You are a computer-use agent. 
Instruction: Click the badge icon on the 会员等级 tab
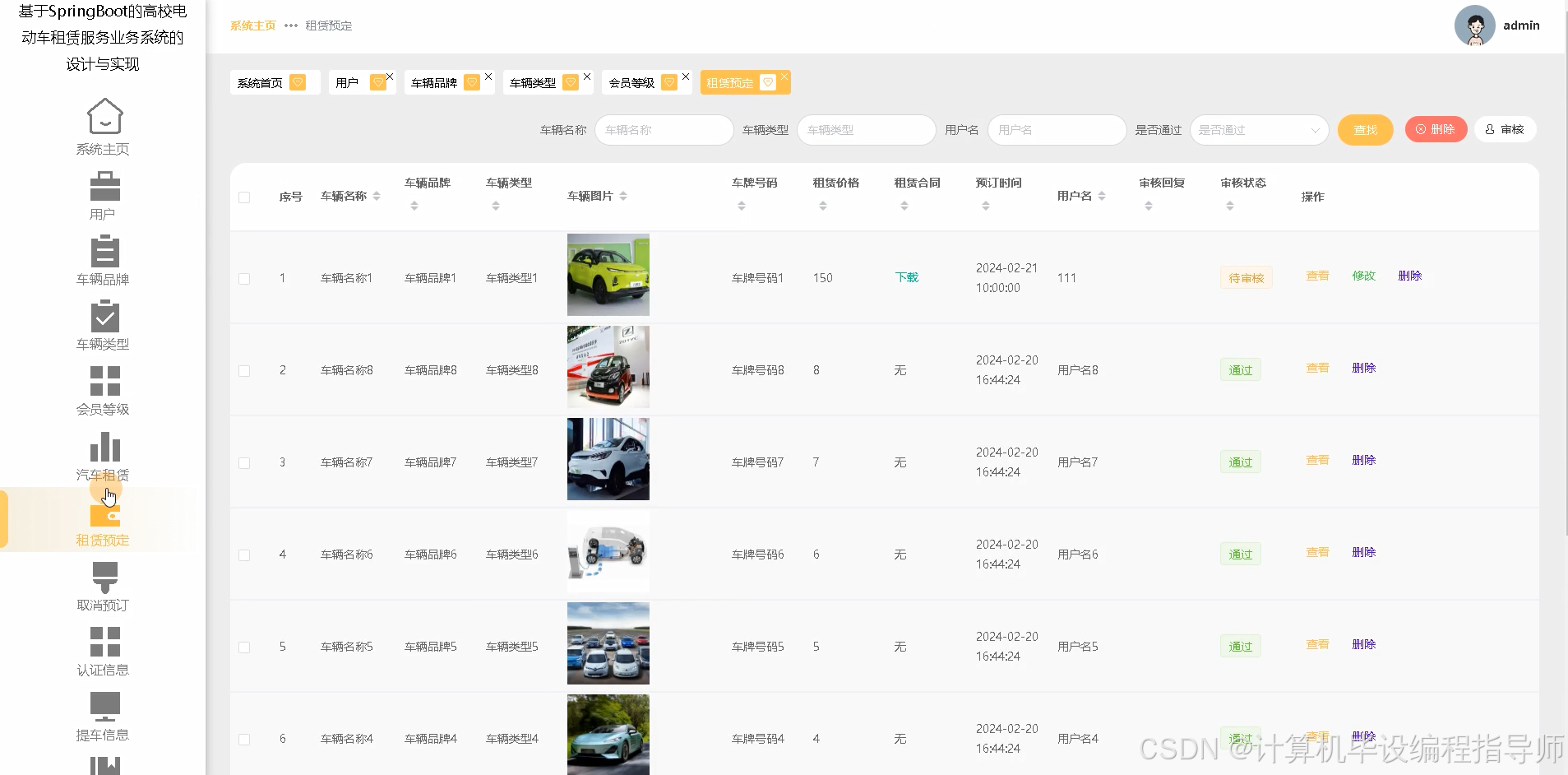tap(669, 82)
